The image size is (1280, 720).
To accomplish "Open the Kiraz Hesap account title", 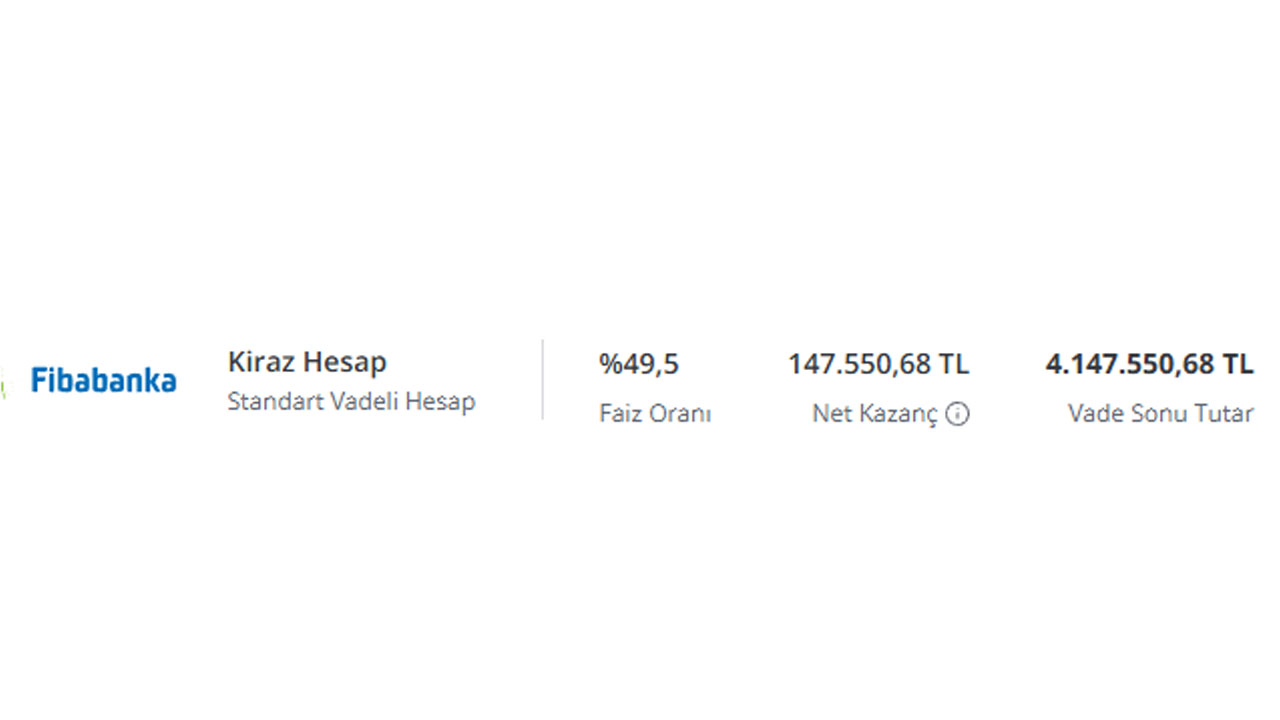I will click(x=307, y=362).
